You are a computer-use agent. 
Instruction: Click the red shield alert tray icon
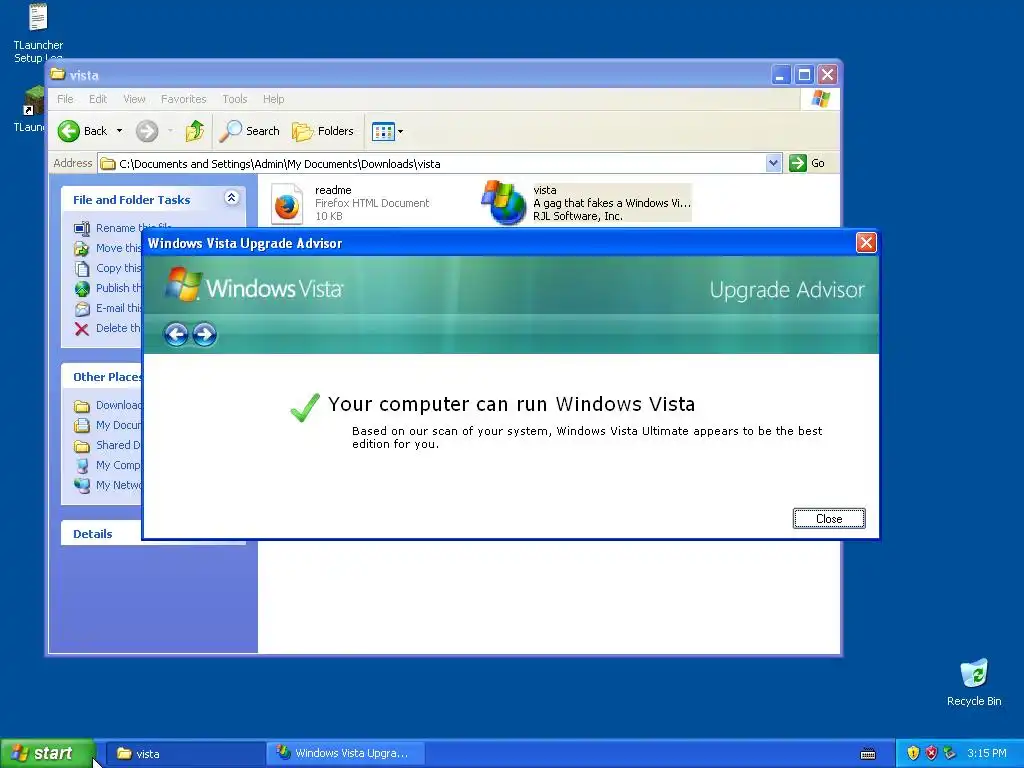click(x=931, y=754)
